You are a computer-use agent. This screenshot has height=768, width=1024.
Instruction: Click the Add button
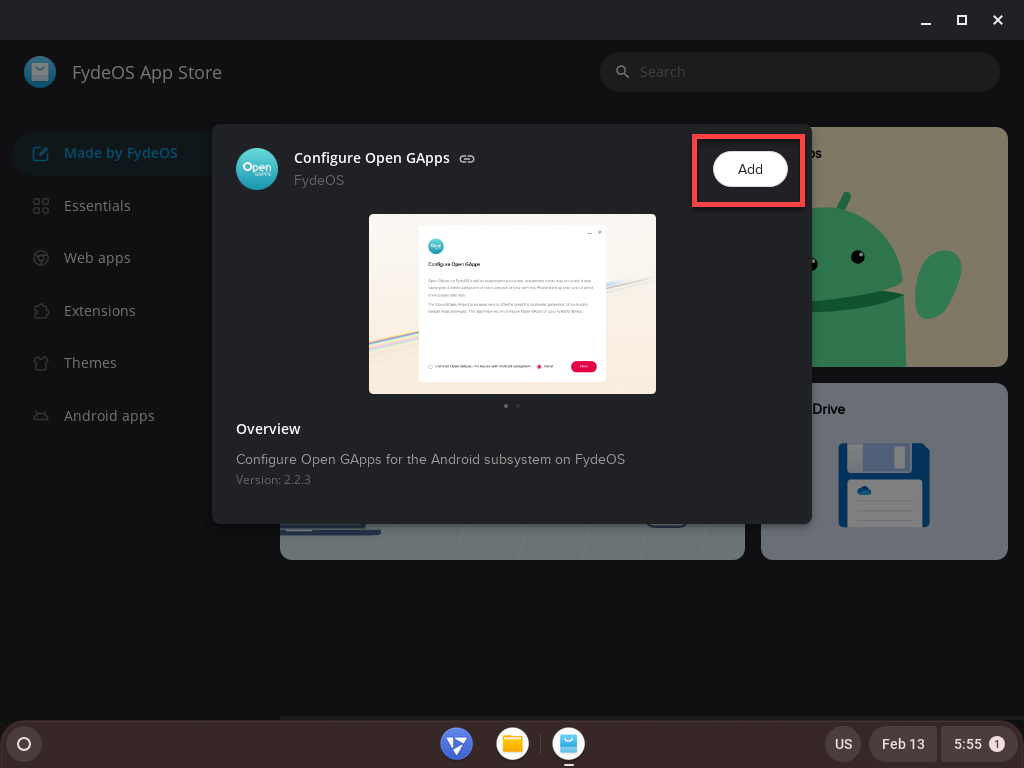(749, 169)
